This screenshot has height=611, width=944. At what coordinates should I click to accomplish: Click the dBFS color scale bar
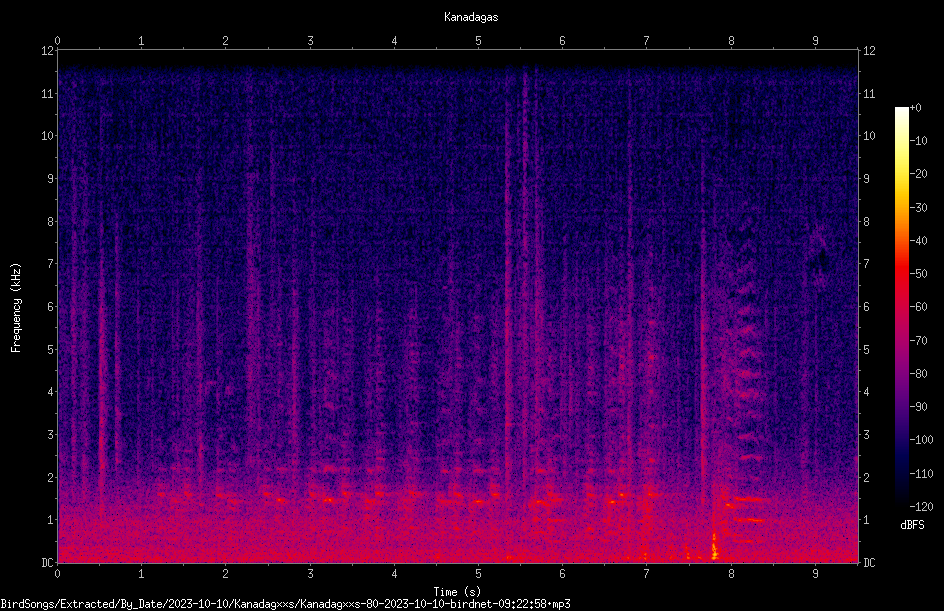[x=901, y=306]
